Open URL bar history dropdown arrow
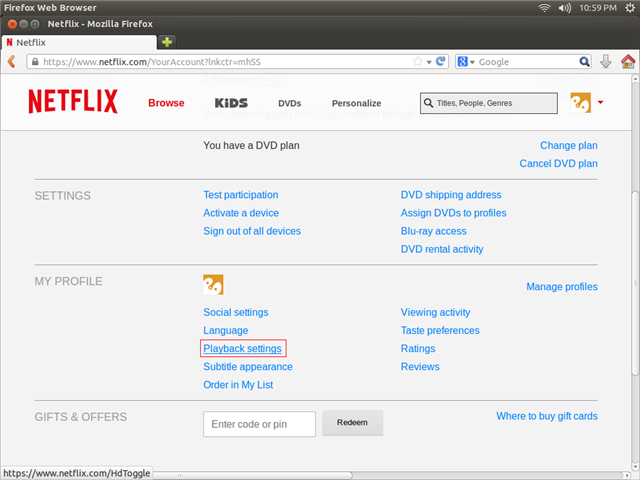Image resolution: width=640 pixels, height=480 pixels. coord(429,62)
